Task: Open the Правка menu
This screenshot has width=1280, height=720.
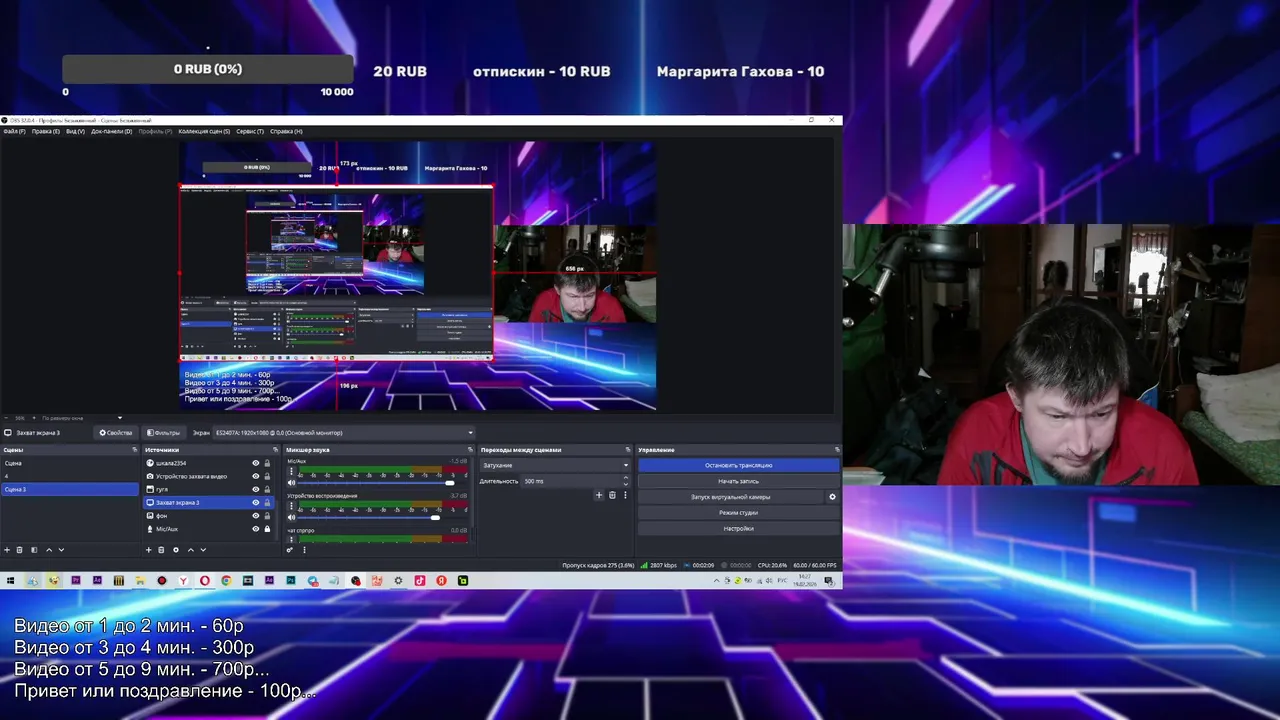Action: [x=45, y=131]
